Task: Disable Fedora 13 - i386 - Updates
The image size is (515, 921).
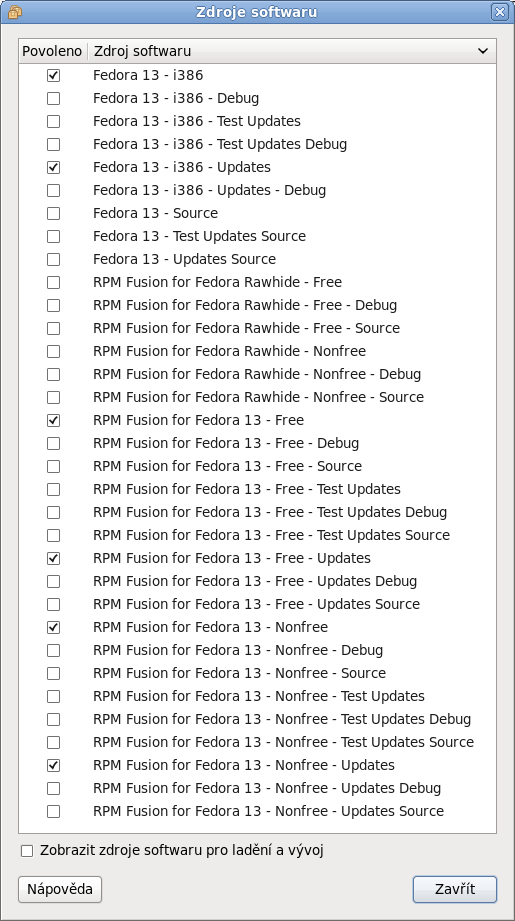Action: 53,167
